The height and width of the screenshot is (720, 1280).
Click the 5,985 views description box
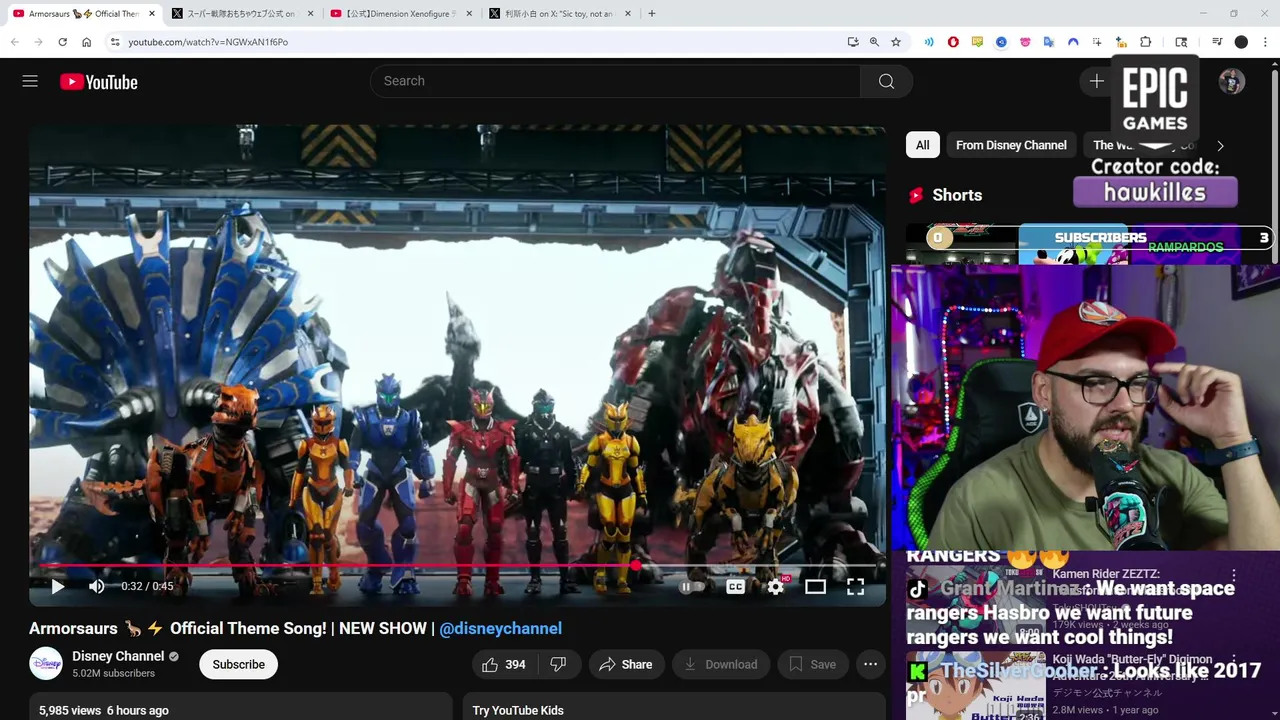coord(240,706)
